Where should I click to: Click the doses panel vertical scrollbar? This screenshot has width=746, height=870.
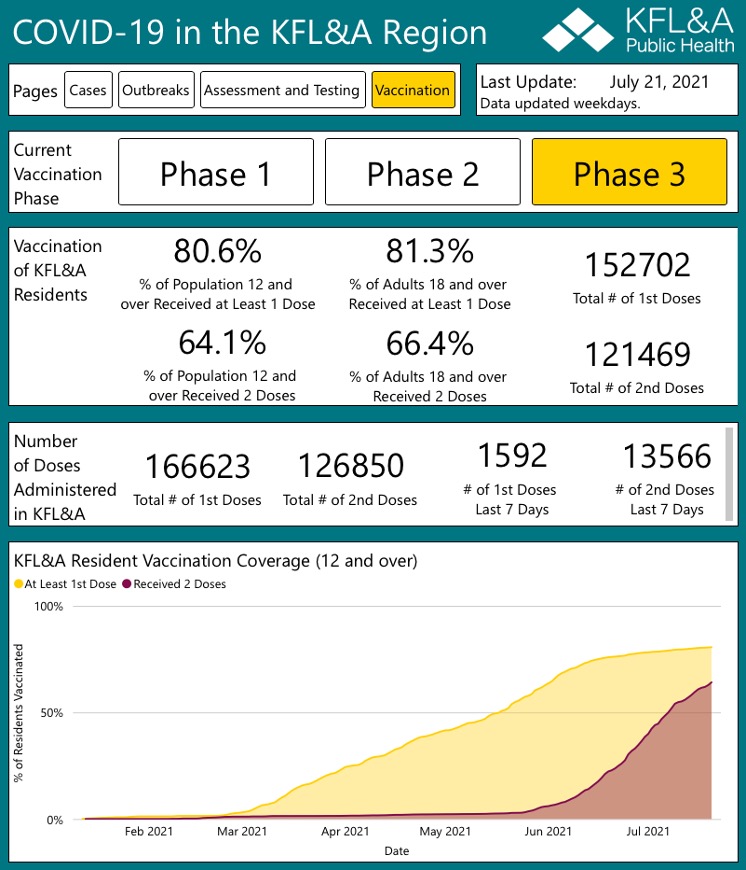(x=729, y=474)
